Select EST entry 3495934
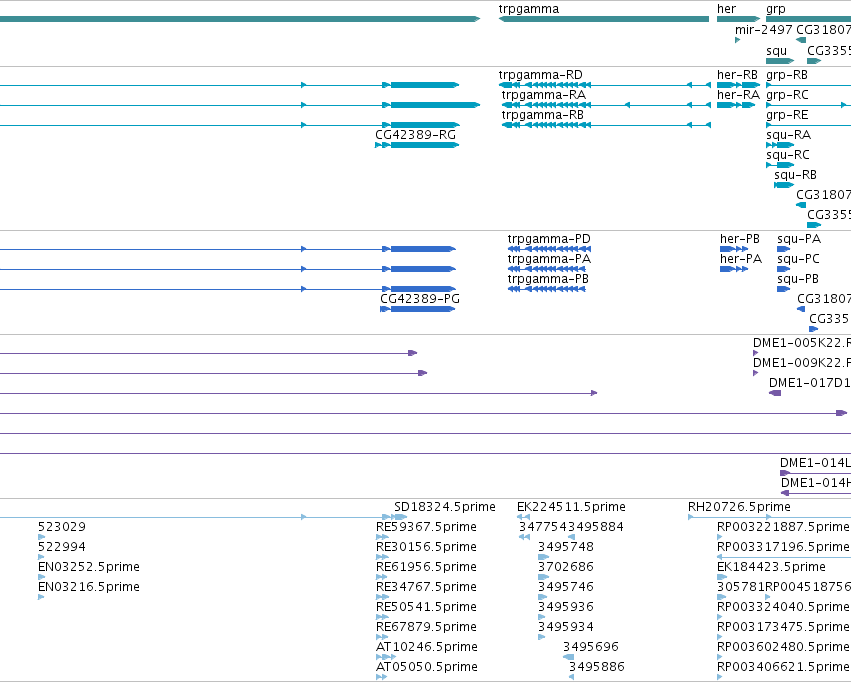851x682 pixels. 566,627
